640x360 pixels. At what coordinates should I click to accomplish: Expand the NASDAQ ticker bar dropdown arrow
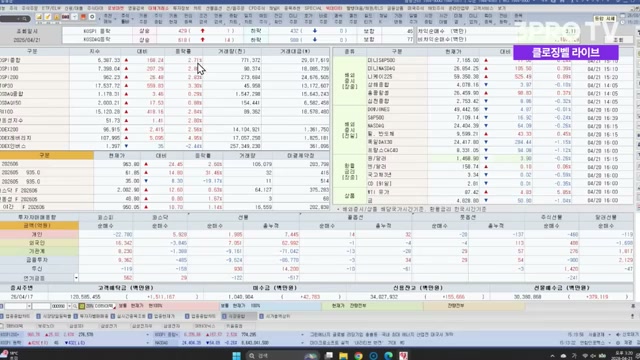click(x=302, y=343)
